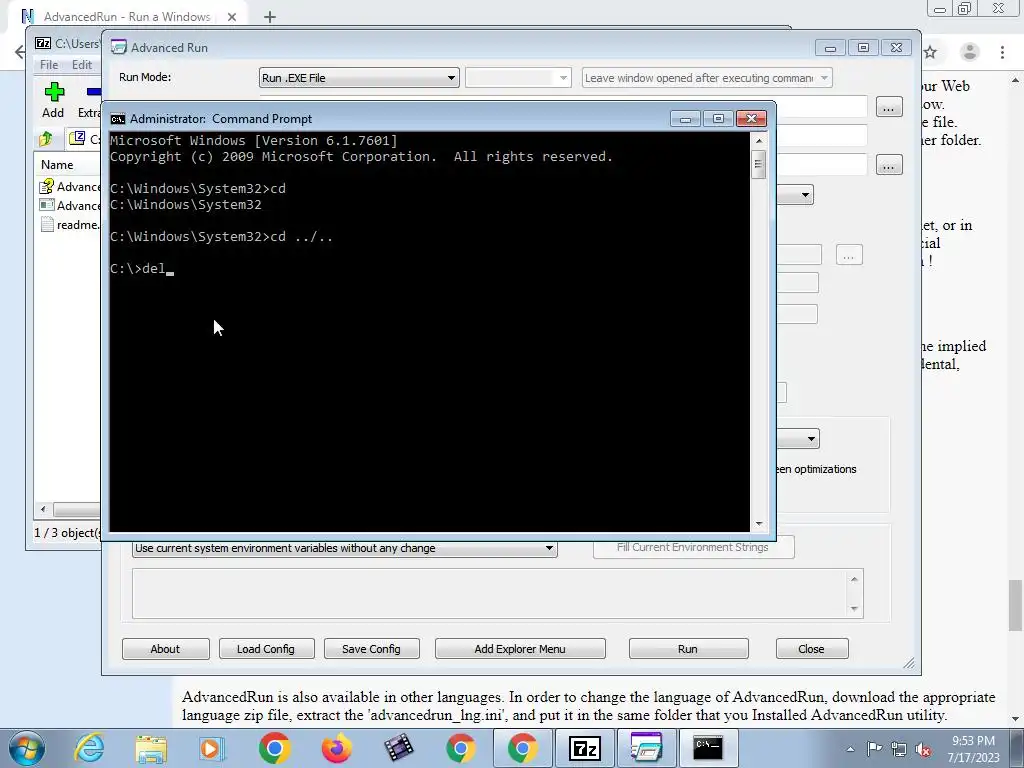
Task: Click 7-Zip horizontal scroll left arrow
Action: [x=43, y=509]
